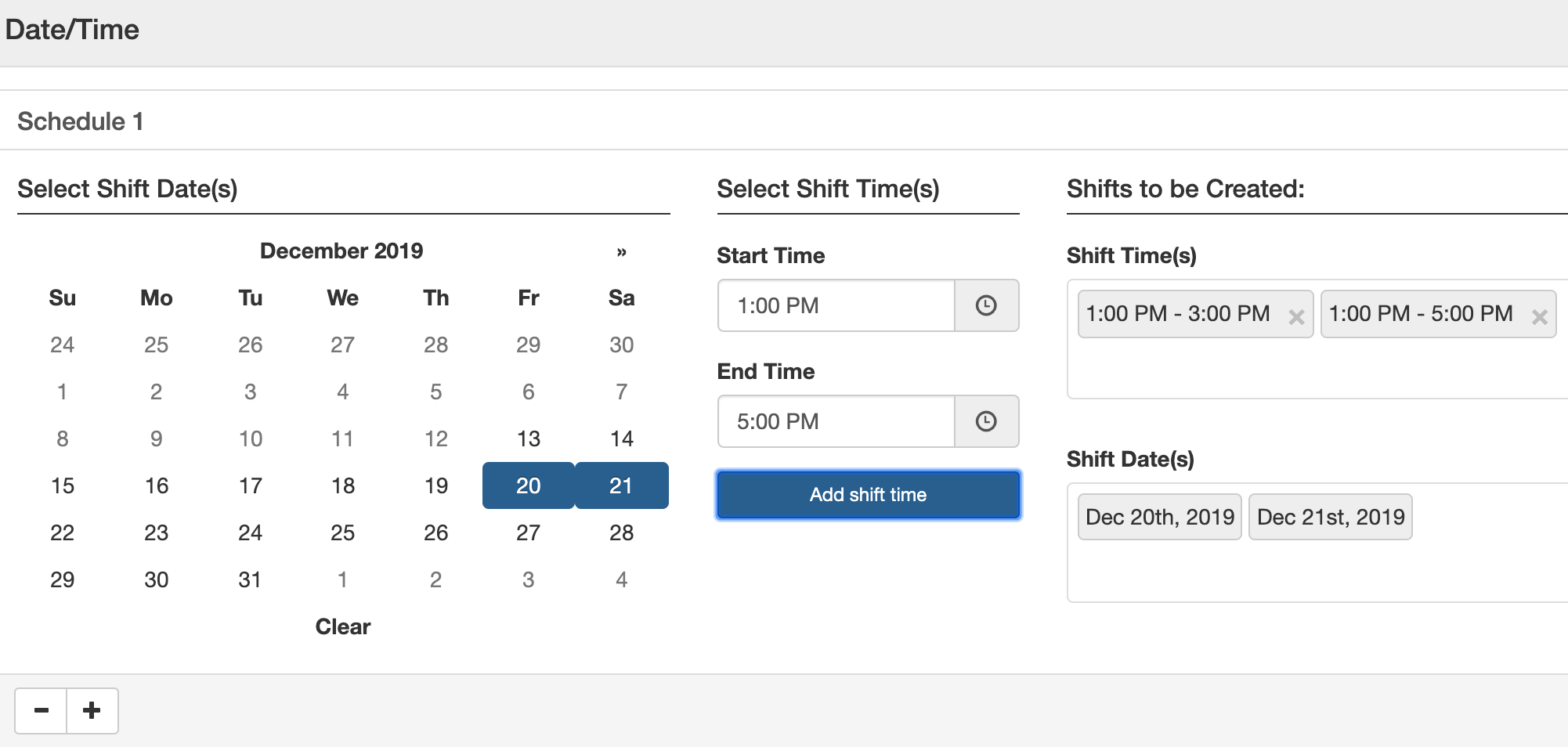The image size is (1568, 747).
Task: Deselect December 20 on the calendar
Action: tap(529, 485)
